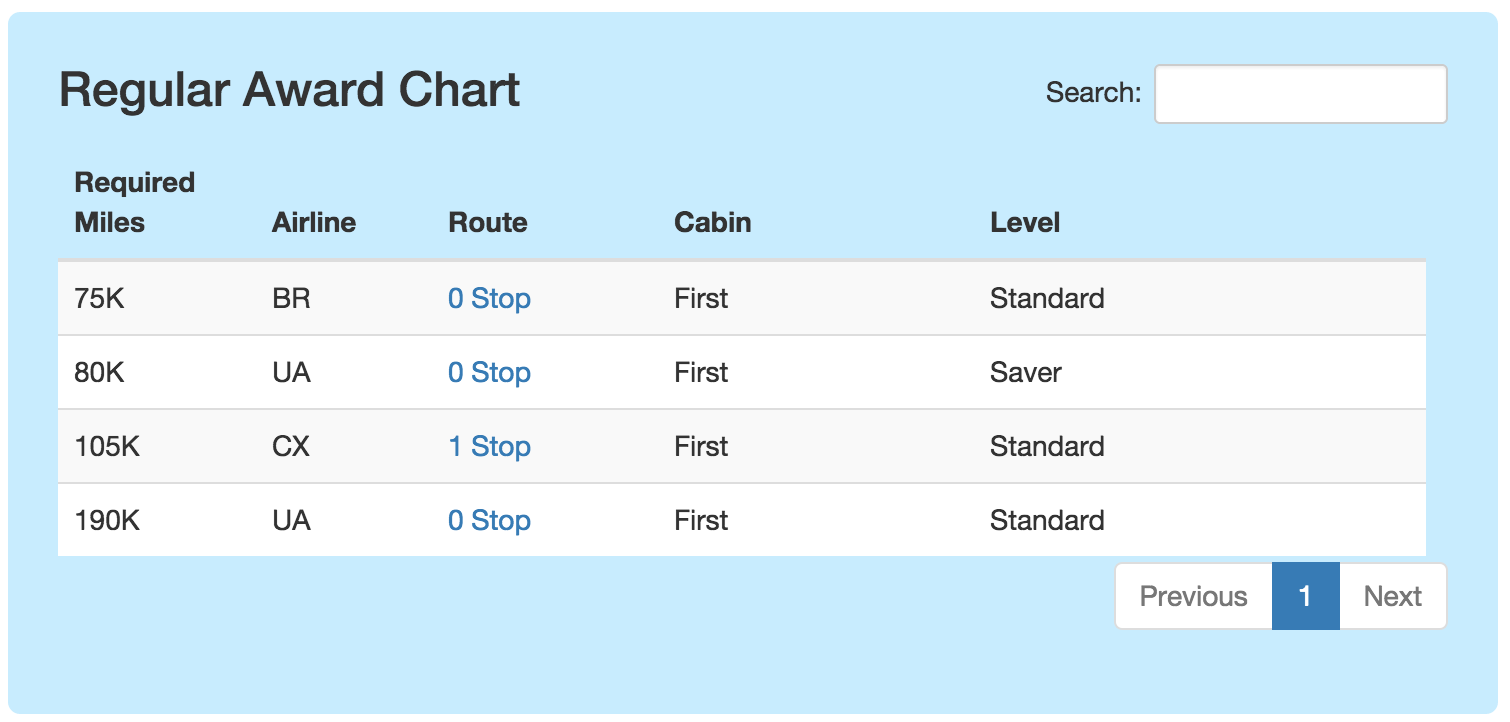Sort by Level column header

(1025, 222)
